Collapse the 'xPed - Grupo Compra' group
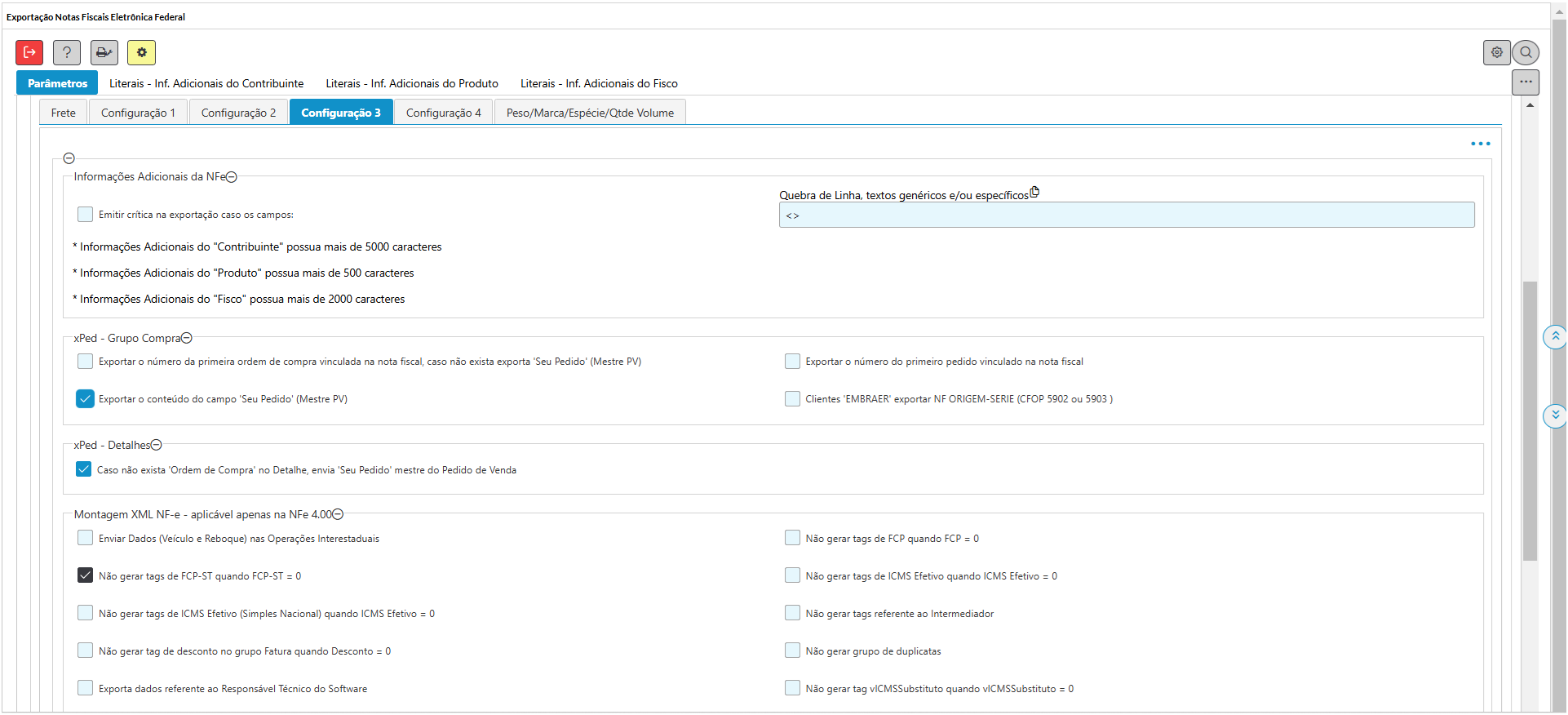Screen dimensions: 1568x715 click(187, 338)
